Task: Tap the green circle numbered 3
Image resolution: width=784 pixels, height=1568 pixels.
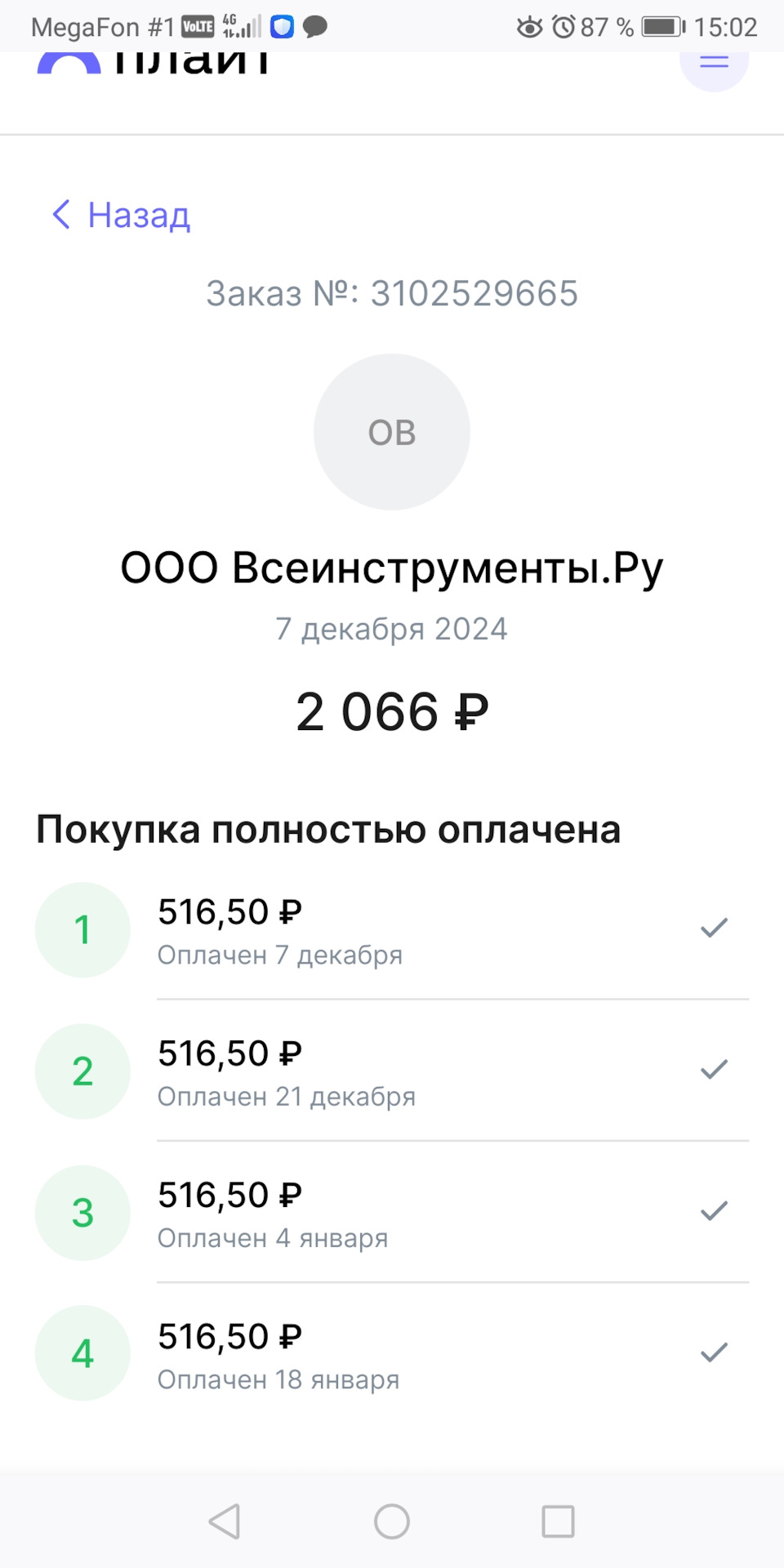Action: pos(82,1213)
